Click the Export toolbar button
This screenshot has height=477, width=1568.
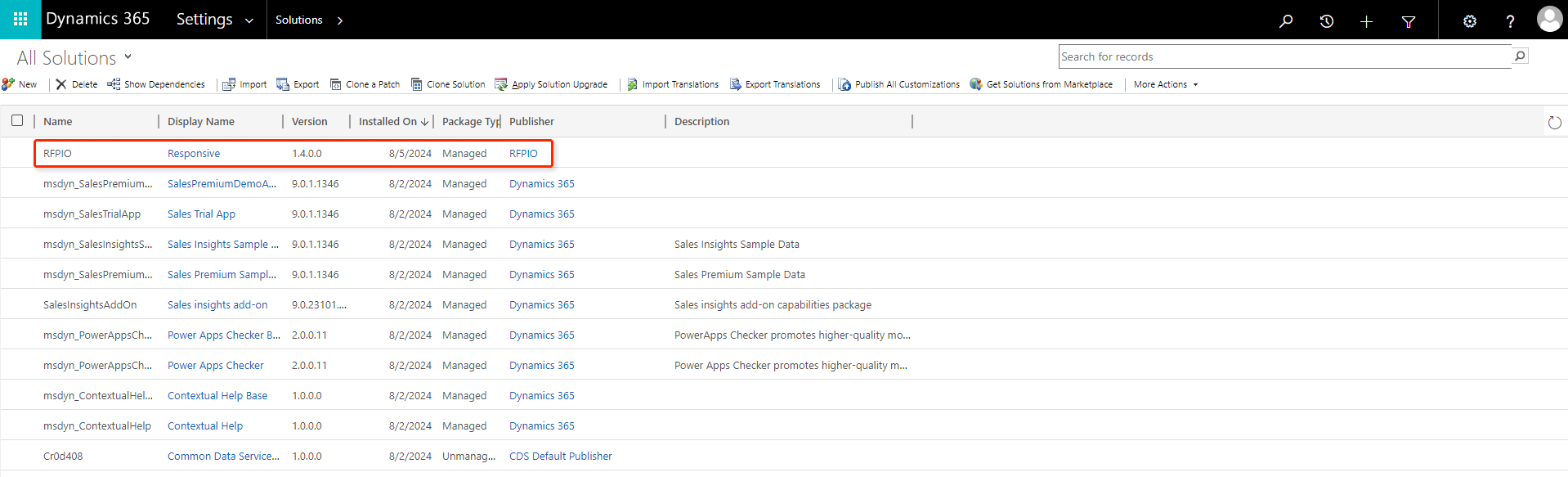298,84
